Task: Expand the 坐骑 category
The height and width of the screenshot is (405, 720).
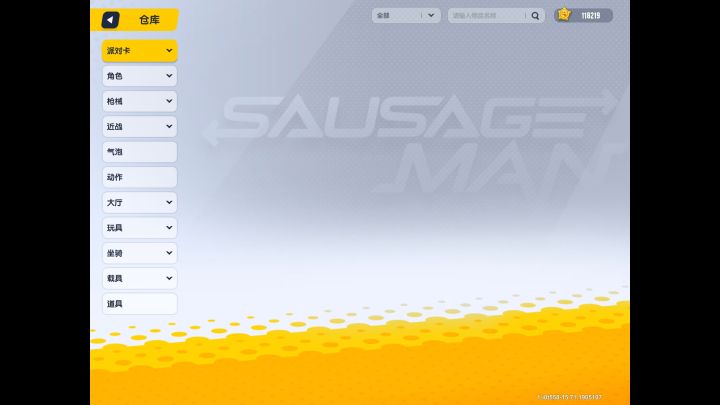Action: pos(140,253)
